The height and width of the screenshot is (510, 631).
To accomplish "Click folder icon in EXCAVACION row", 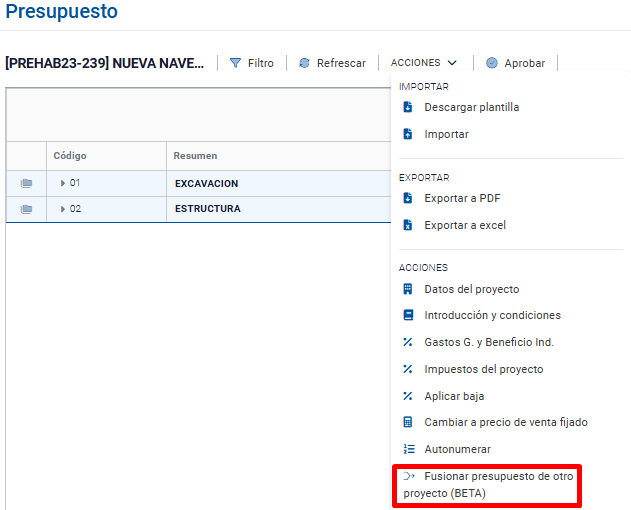I will tap(26, 183).
